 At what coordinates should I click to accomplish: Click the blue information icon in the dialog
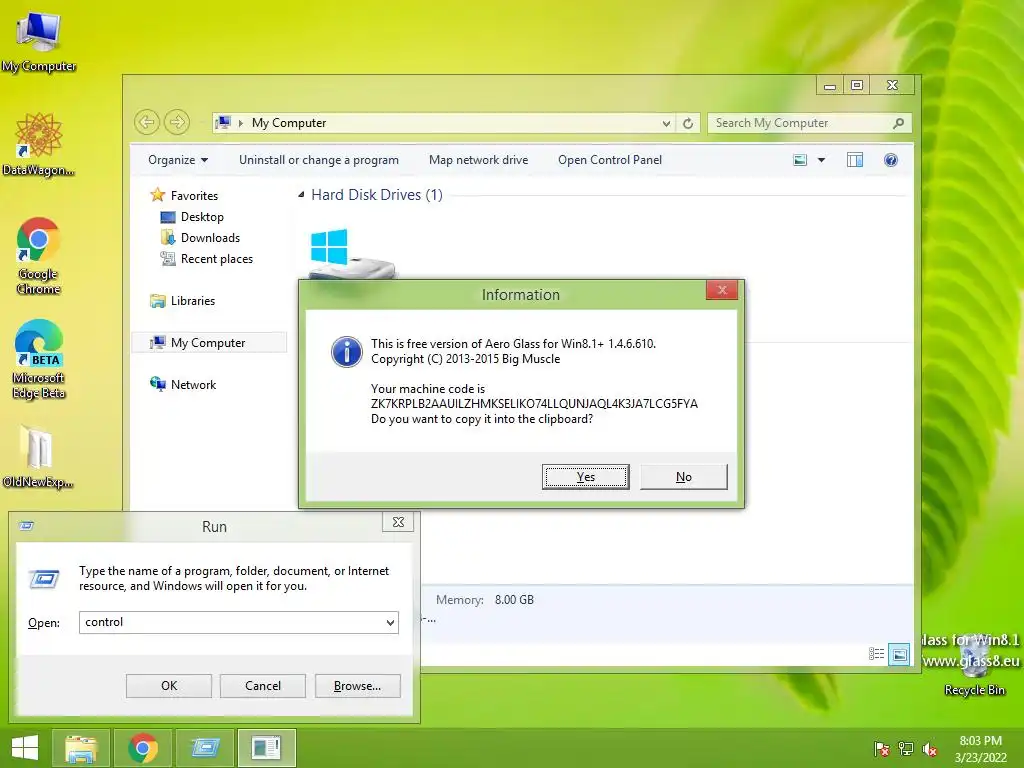click(347, 352)
